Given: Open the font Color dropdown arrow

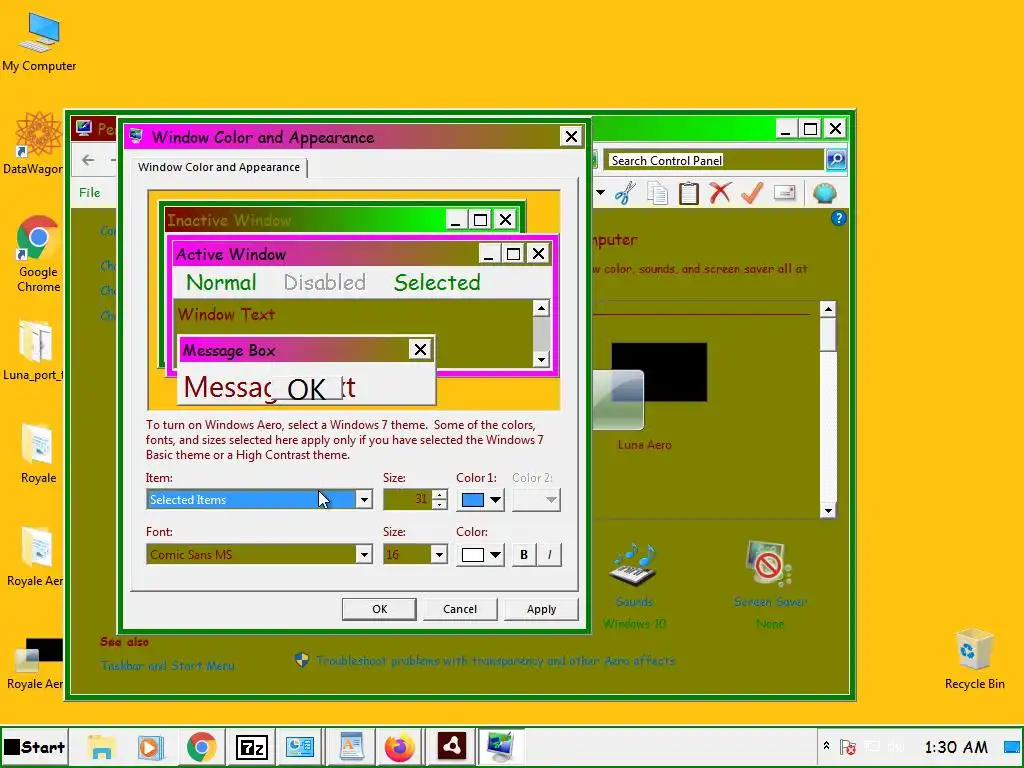Looking at the screenshot, I should (496, 555).
